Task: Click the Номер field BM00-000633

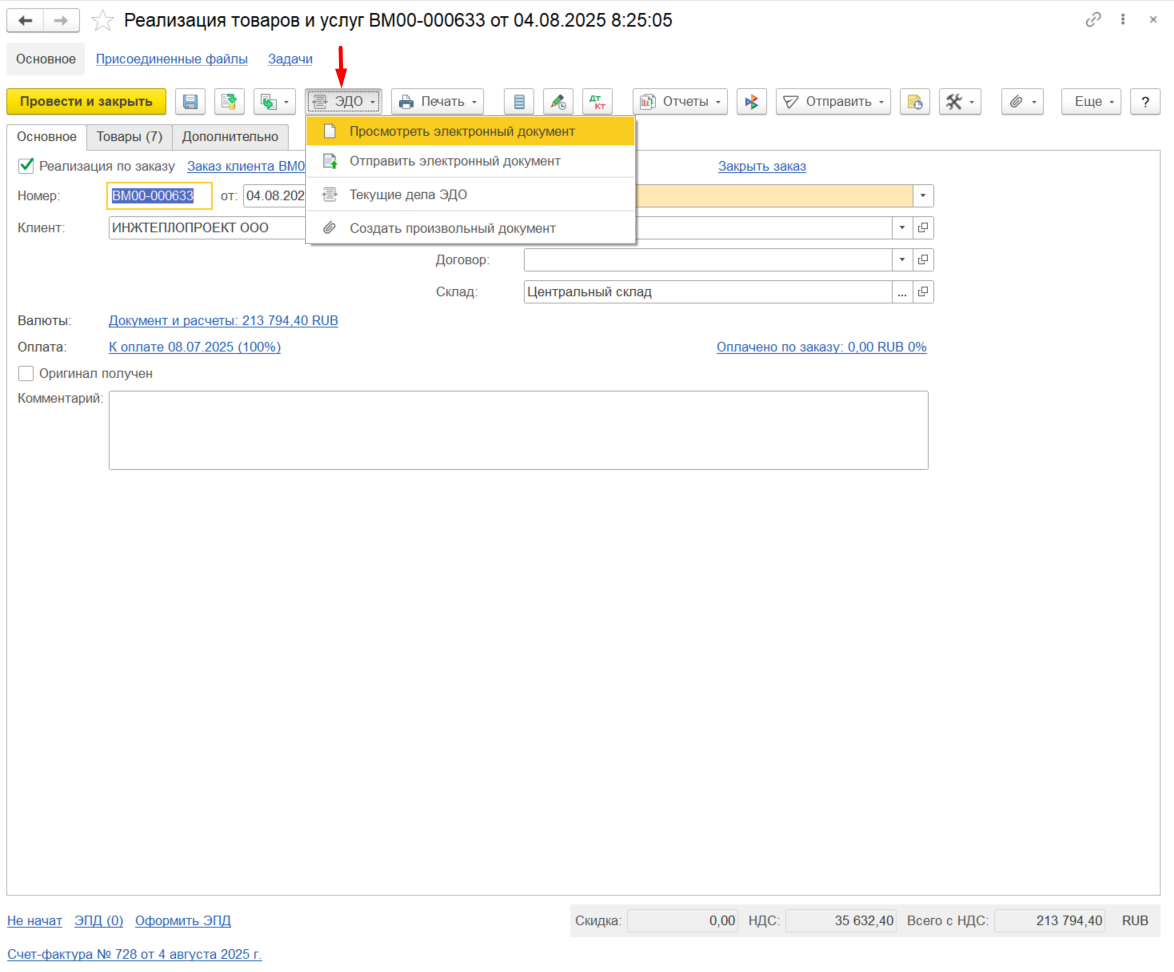Action: (159, 196)
